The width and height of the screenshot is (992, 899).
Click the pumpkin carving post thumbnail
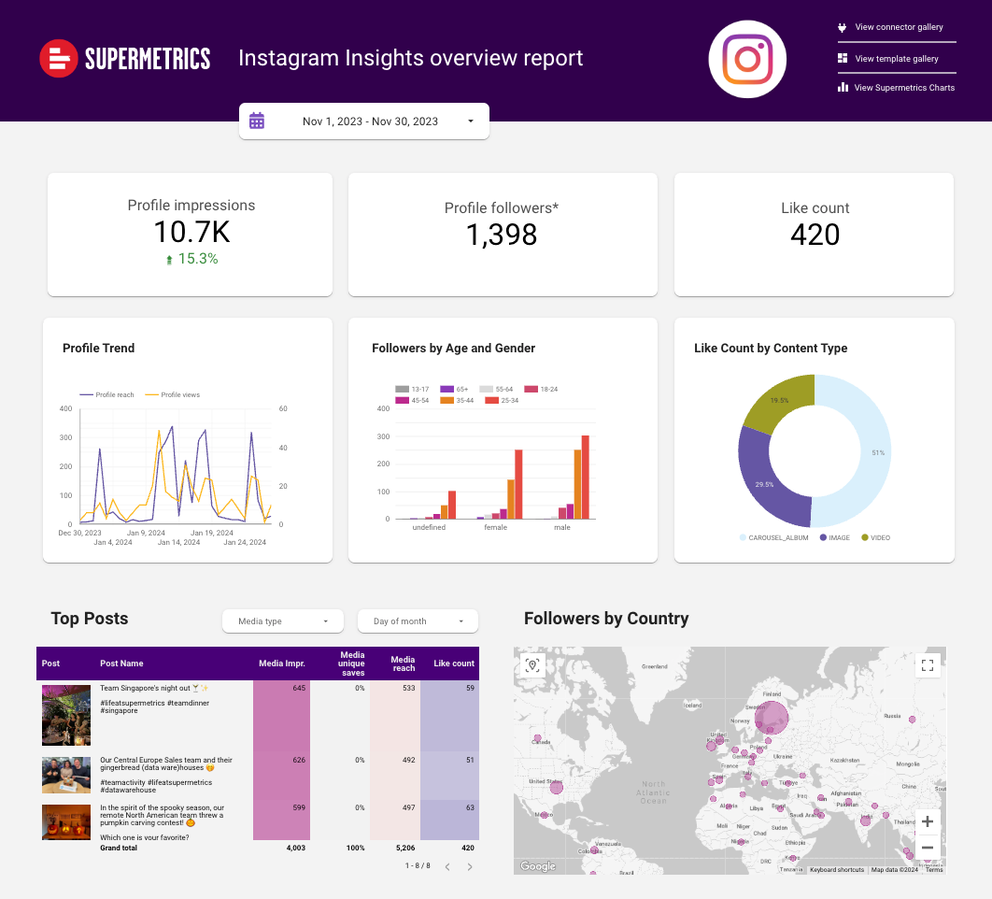pyautogui.click(x=66, y=822)
